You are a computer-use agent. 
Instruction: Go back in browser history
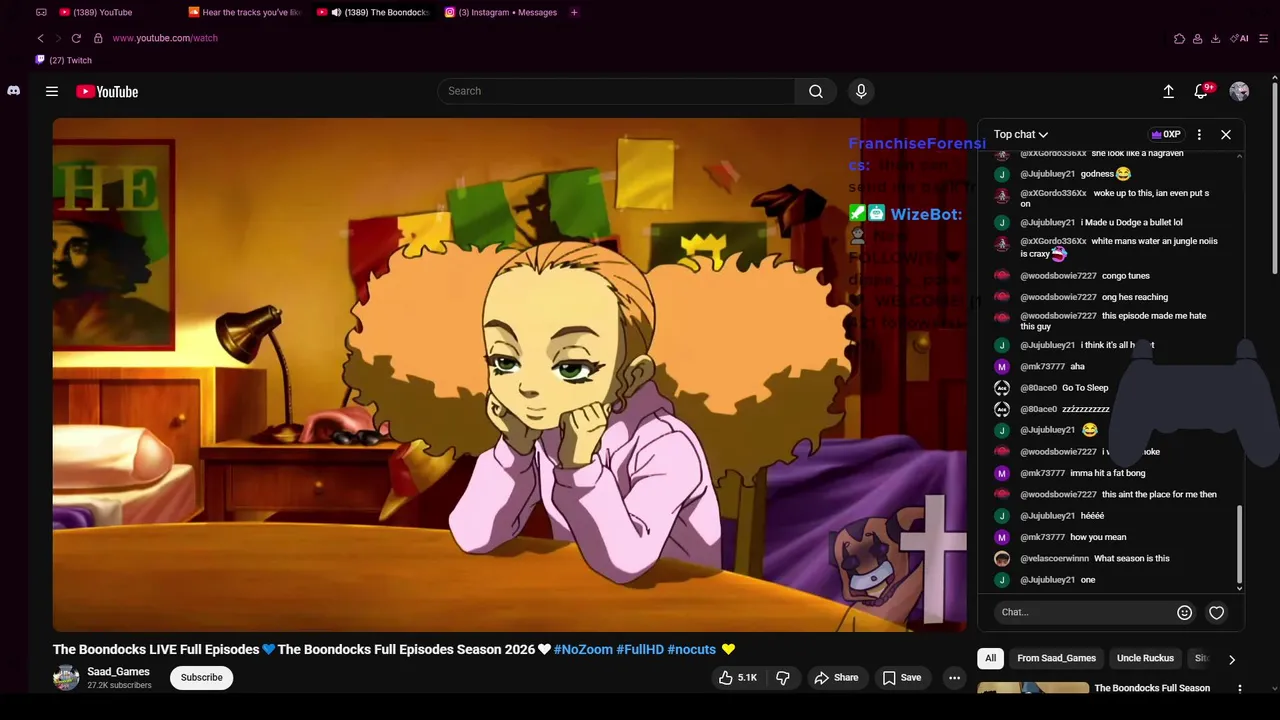point(40,38)
